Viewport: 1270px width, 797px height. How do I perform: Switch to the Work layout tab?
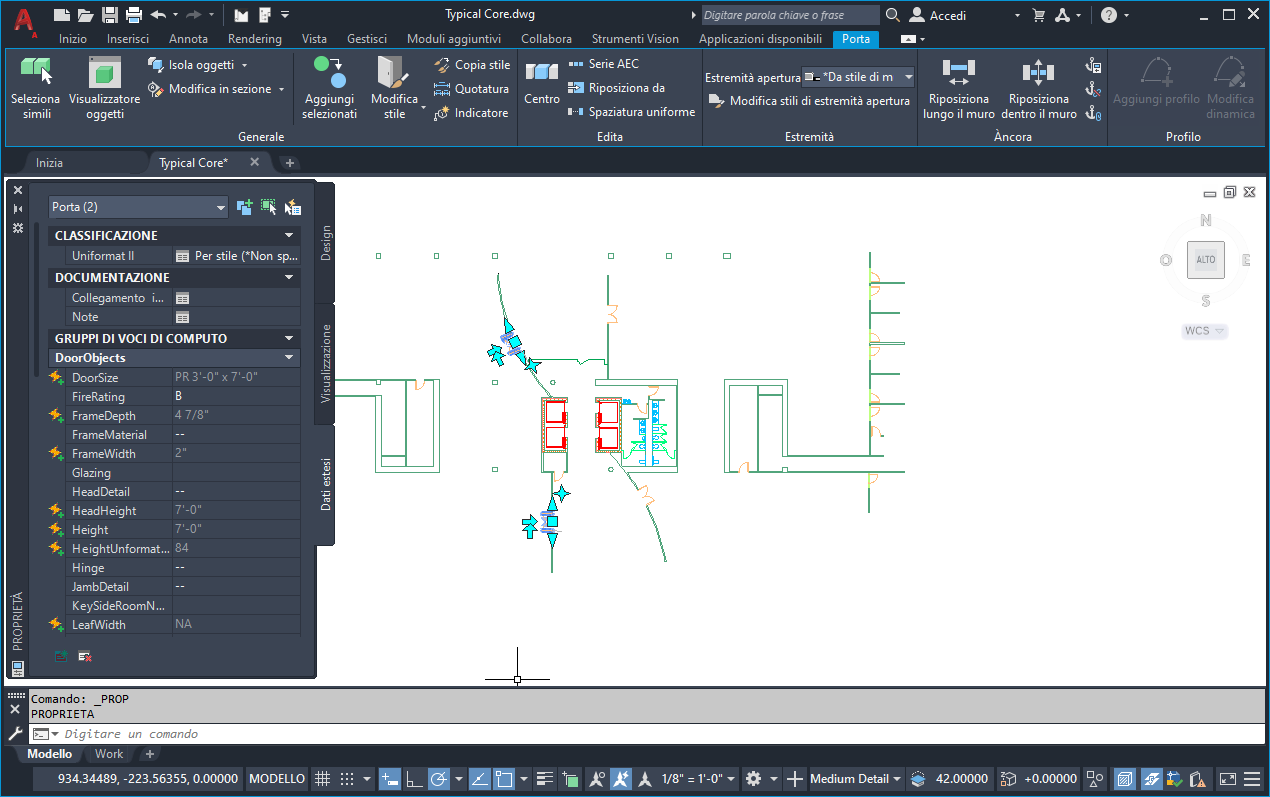tap(109, 754)
